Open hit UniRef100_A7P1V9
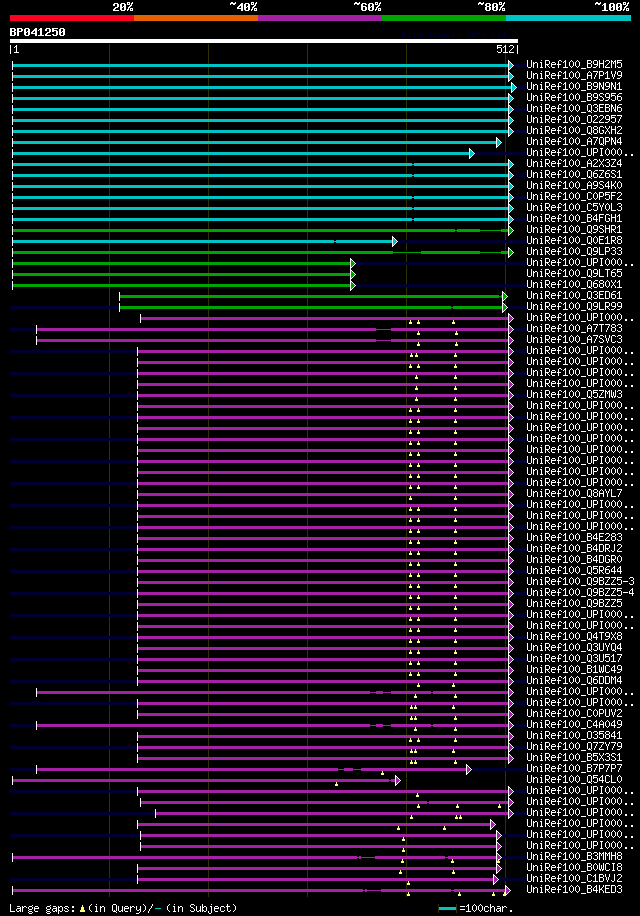 coord(574,75)
